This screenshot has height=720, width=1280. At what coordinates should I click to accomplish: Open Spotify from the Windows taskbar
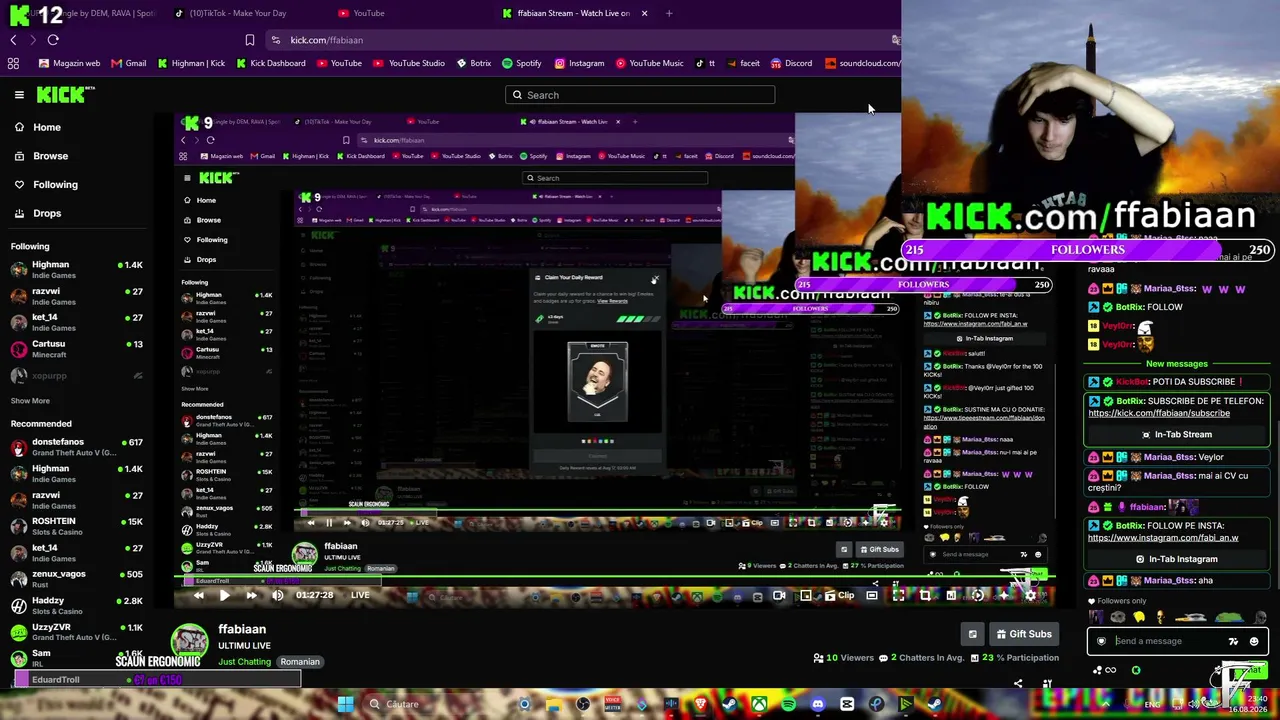[x=788, y=704]
